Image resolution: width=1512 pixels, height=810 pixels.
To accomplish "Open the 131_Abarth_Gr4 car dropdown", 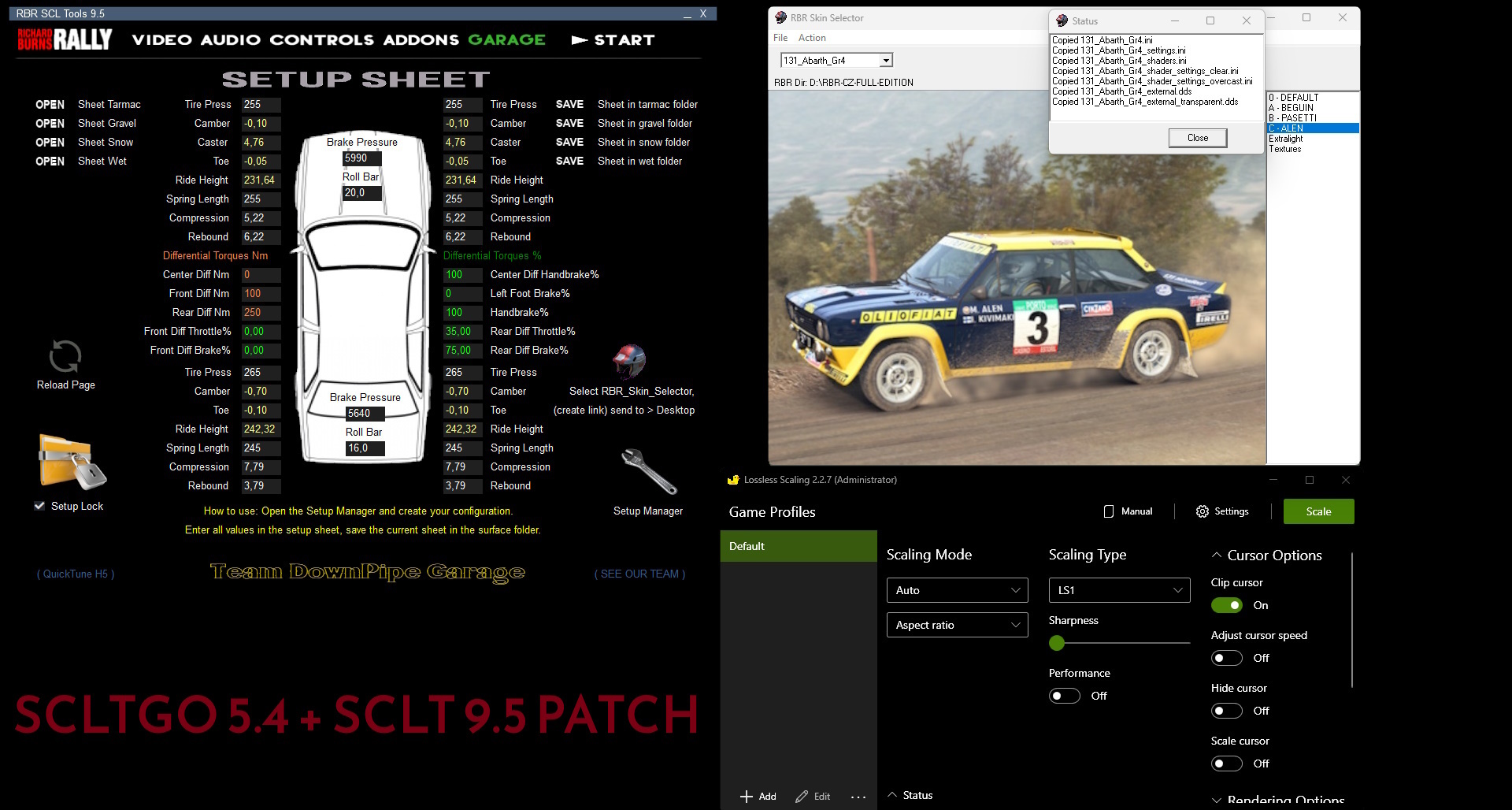I will point(886,61).
